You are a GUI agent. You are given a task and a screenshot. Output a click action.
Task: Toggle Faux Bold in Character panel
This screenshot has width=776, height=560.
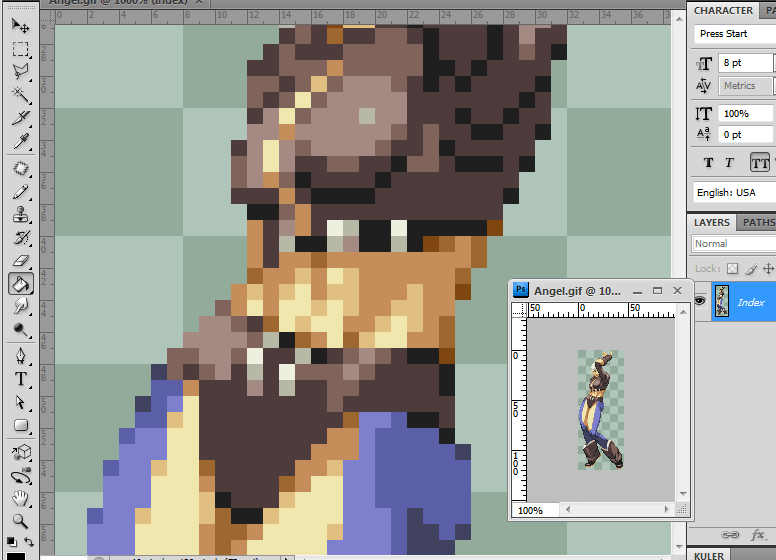(708, 163)
